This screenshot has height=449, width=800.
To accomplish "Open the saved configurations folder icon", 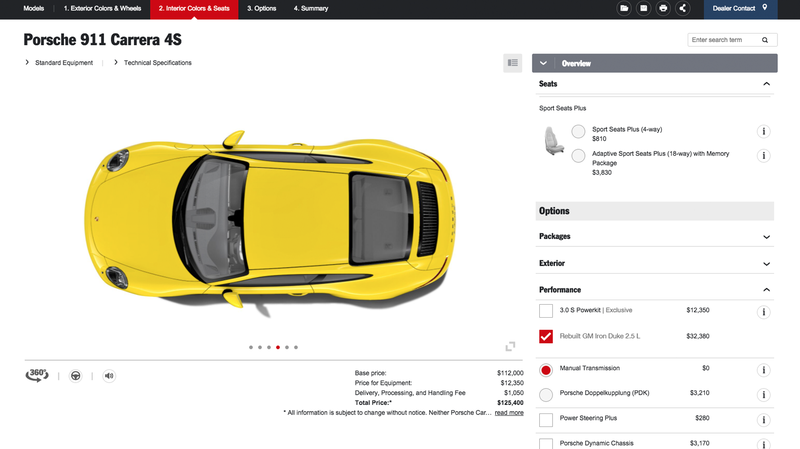I will coord(624,8).
